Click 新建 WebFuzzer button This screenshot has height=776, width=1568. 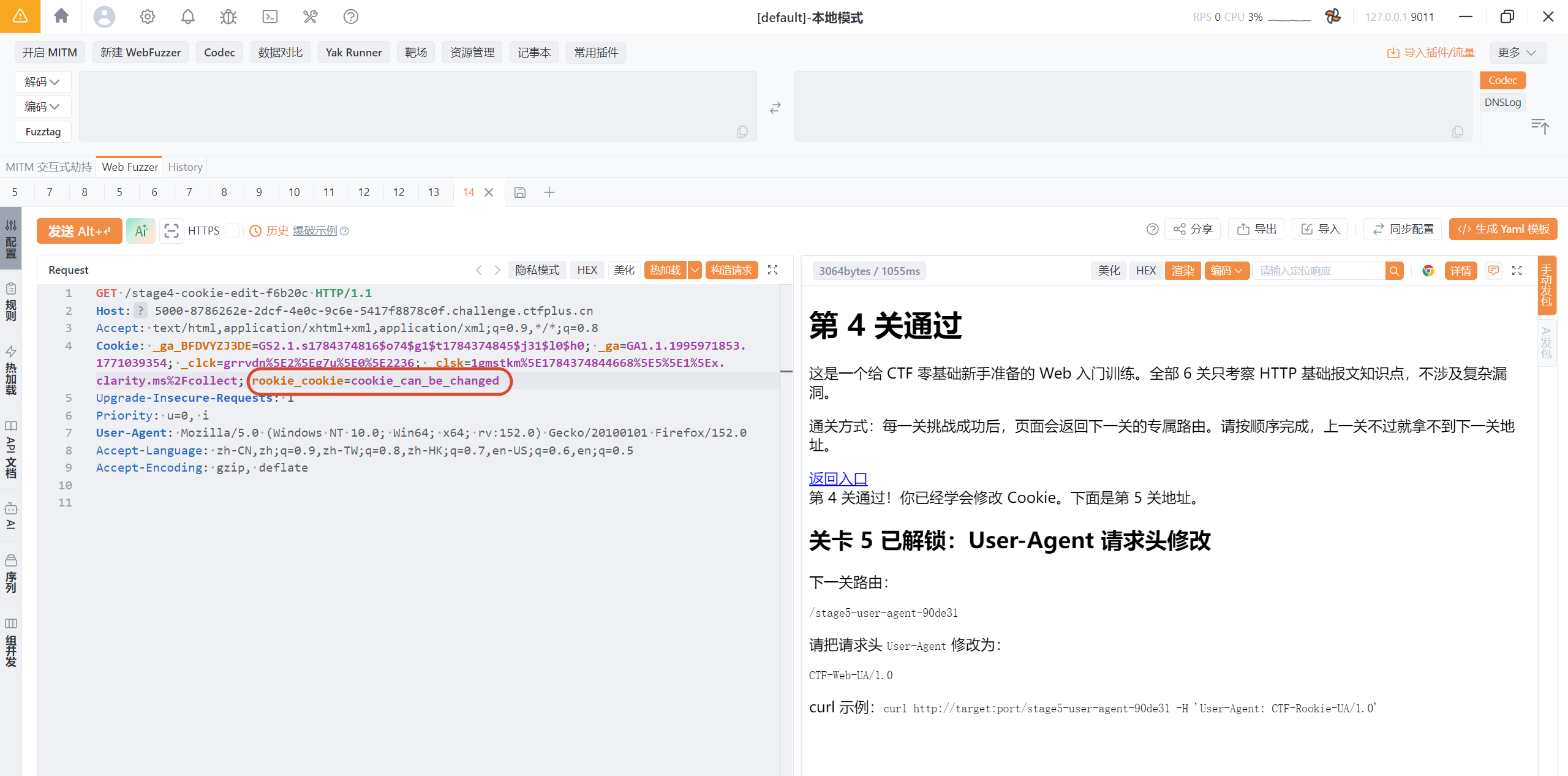click(140, 53)
